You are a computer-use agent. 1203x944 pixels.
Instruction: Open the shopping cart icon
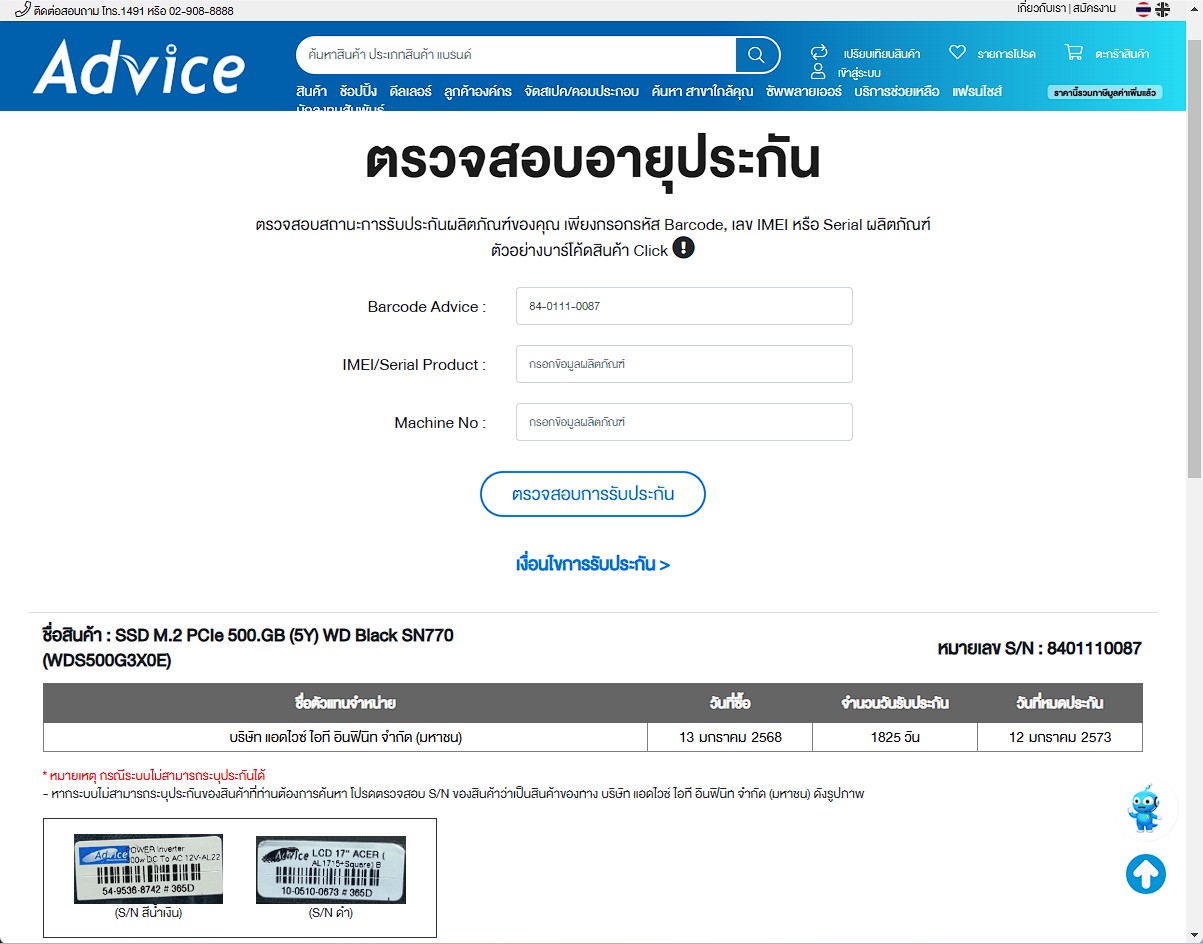click(1074, 53)
